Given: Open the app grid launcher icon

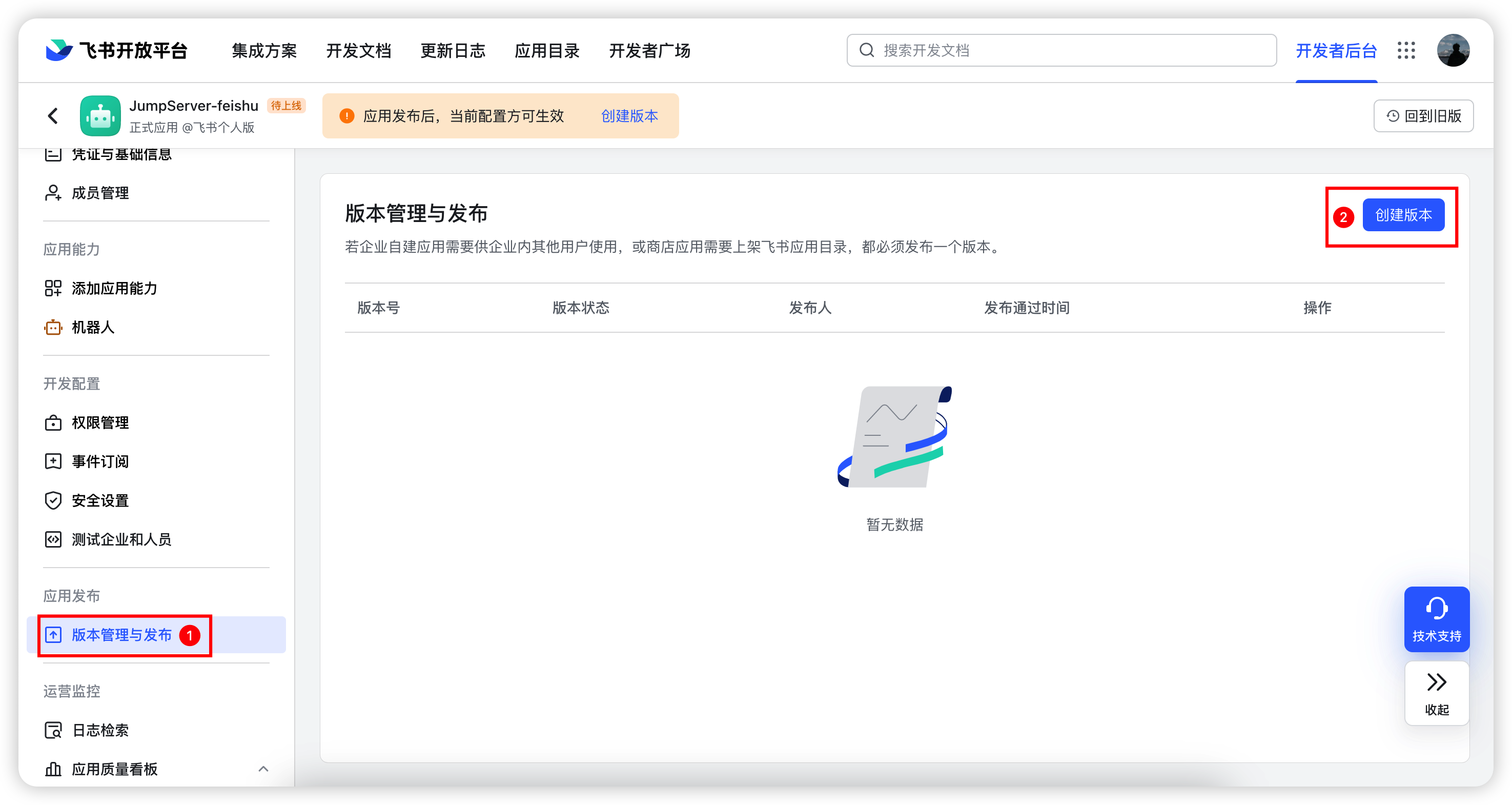Looking at the screenshot, I should pyautogui.click(x=1406, y=50).
